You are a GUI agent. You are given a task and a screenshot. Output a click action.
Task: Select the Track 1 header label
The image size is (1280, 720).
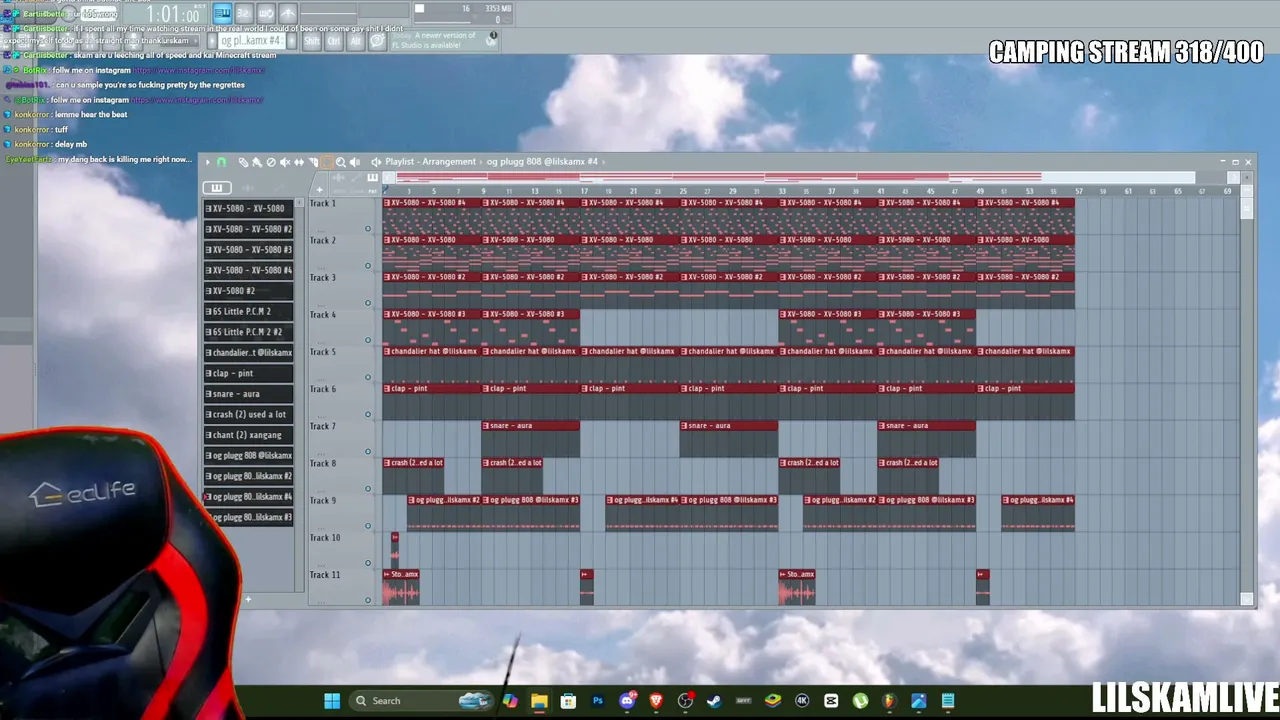[322, 204]
